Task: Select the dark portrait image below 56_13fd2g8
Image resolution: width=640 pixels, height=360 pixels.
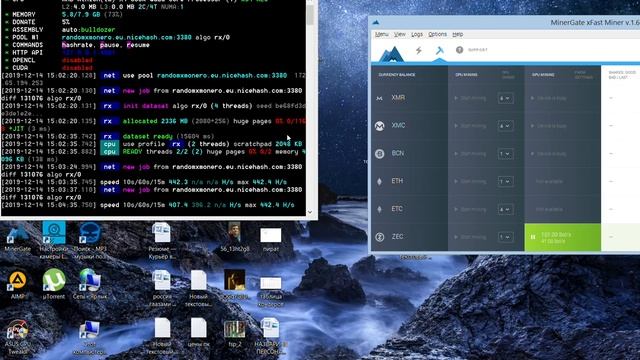Action: pos(234,284)
